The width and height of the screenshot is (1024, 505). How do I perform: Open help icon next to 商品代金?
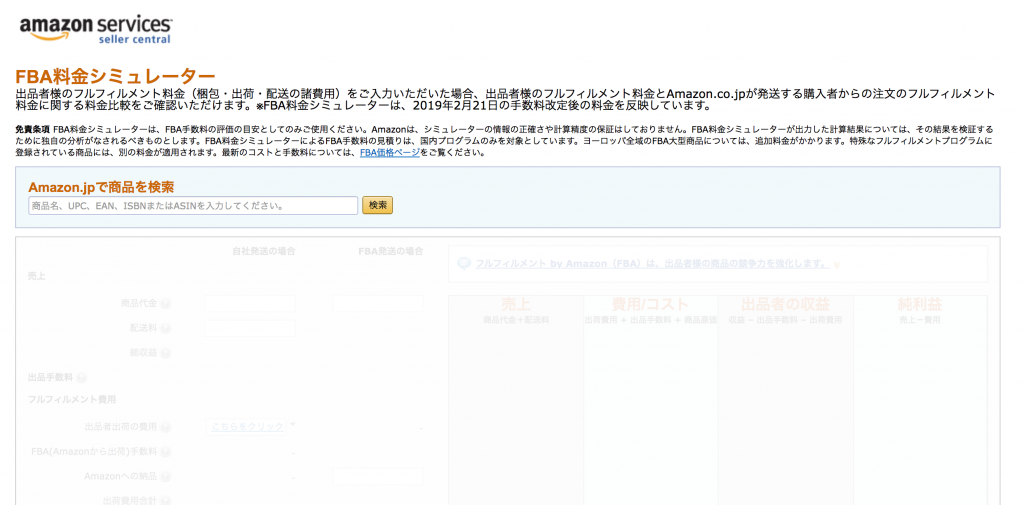coord(166,304)
